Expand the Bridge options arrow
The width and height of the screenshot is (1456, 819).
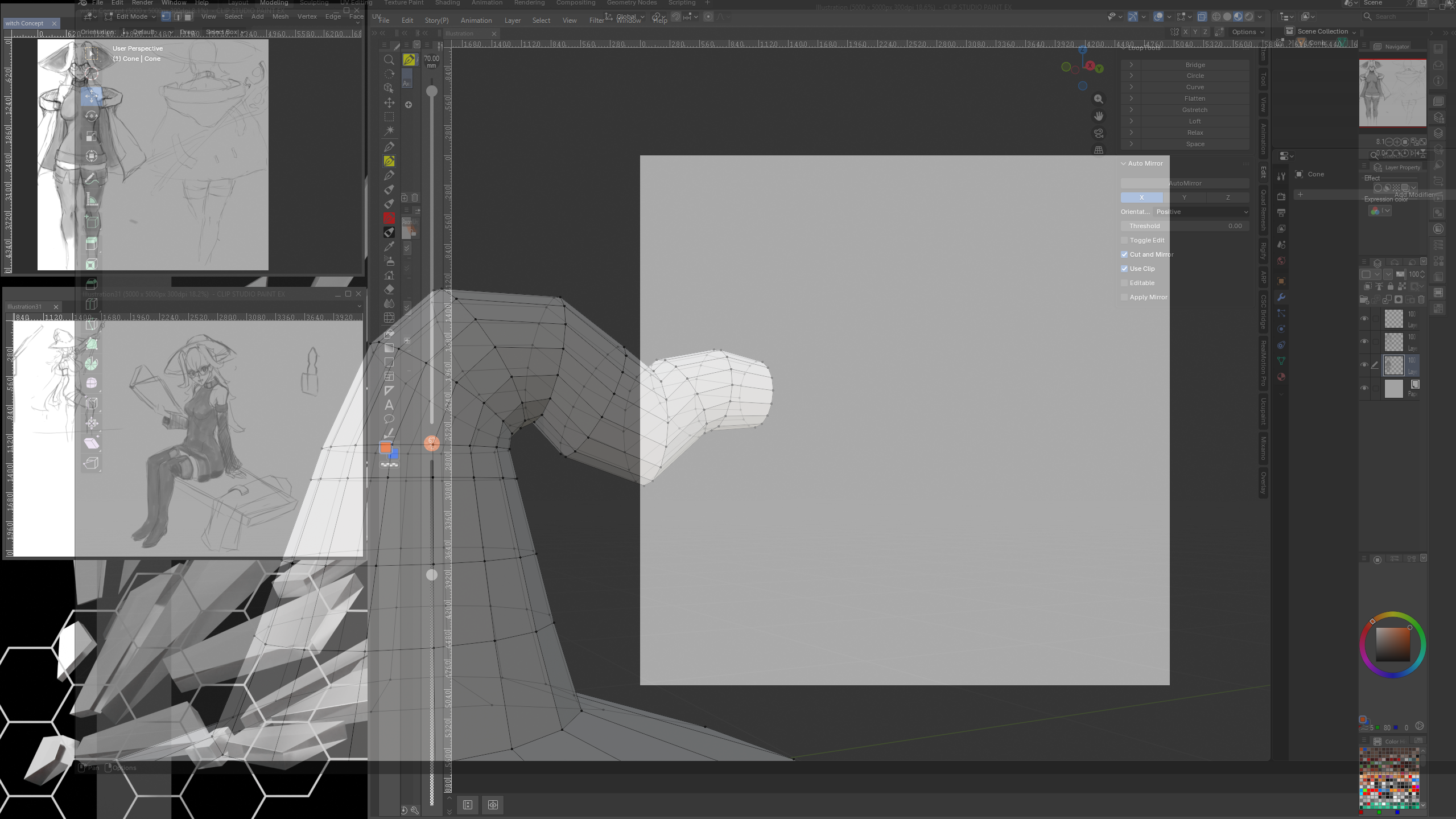(x=1131, y=65)
